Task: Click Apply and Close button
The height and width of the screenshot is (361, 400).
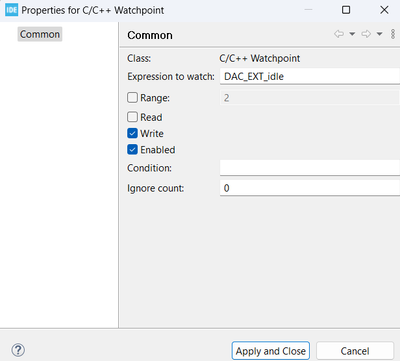Action: [271, 351]
